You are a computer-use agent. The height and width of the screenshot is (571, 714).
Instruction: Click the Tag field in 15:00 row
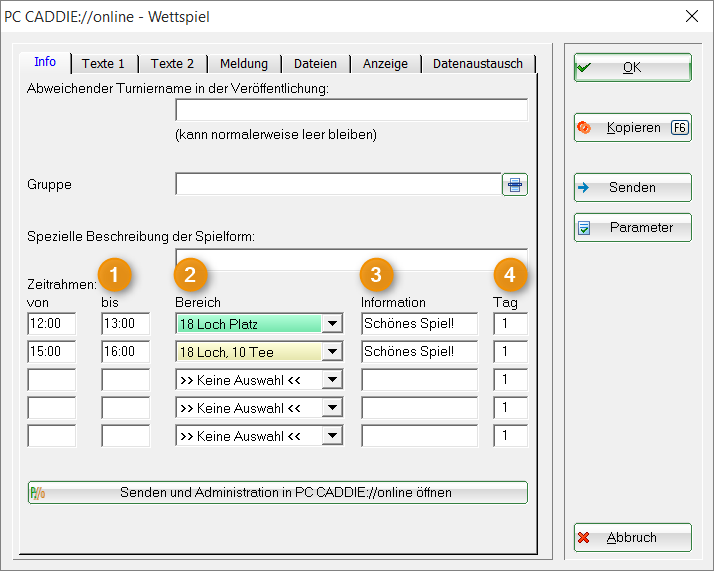[510, 352]
